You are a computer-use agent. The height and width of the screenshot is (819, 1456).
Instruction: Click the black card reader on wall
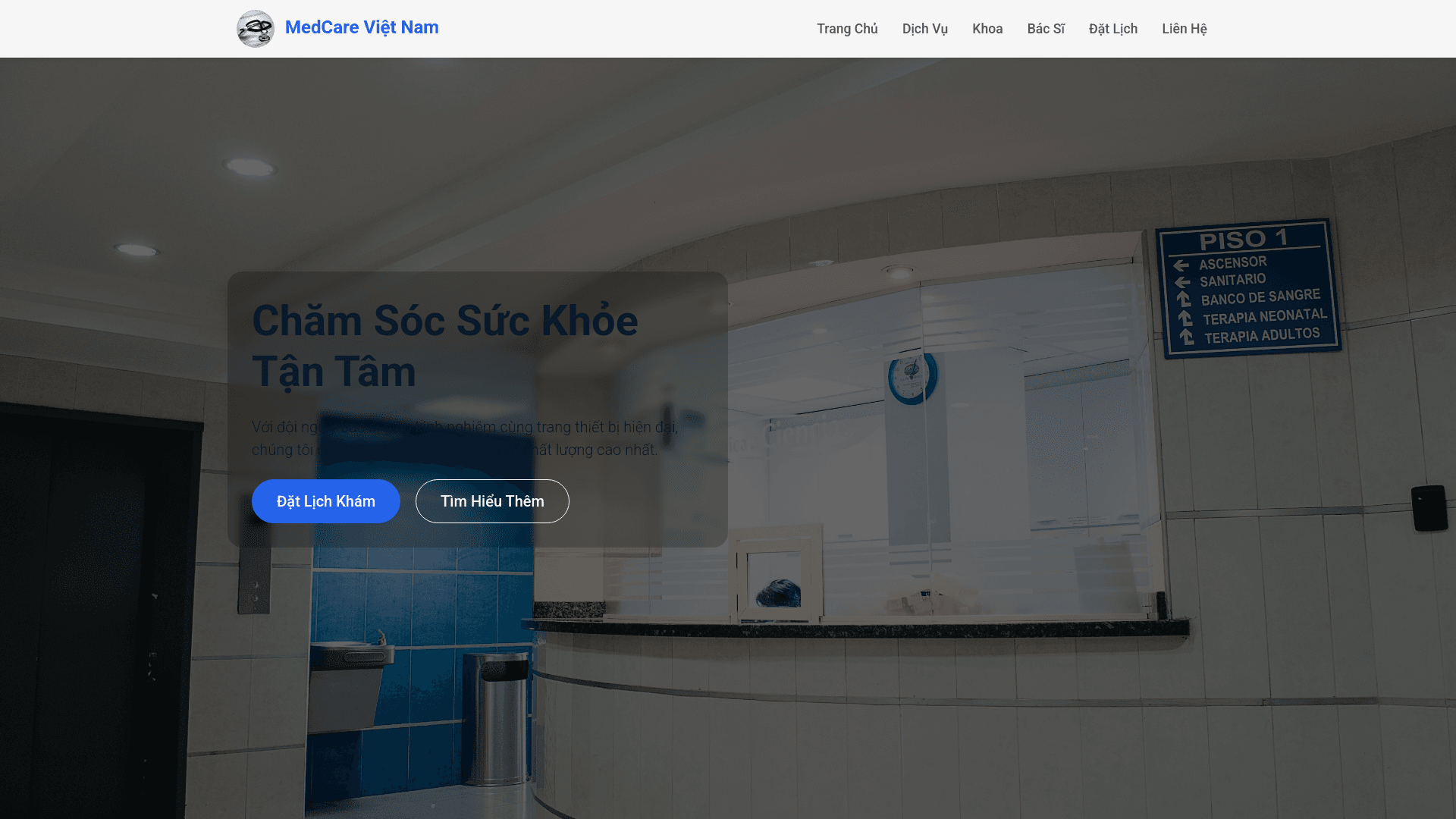pyautogui.click(x=1429, y=507)
